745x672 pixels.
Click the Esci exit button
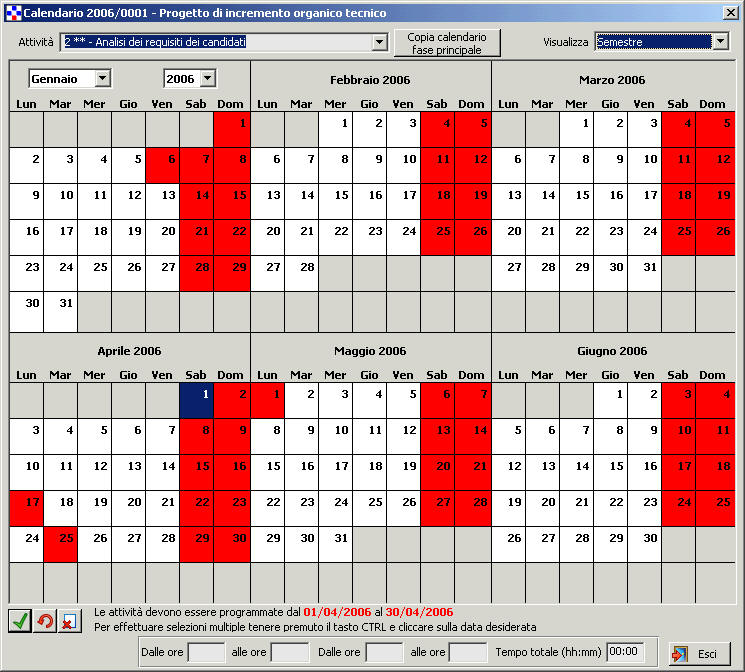(x=699, y=653)
